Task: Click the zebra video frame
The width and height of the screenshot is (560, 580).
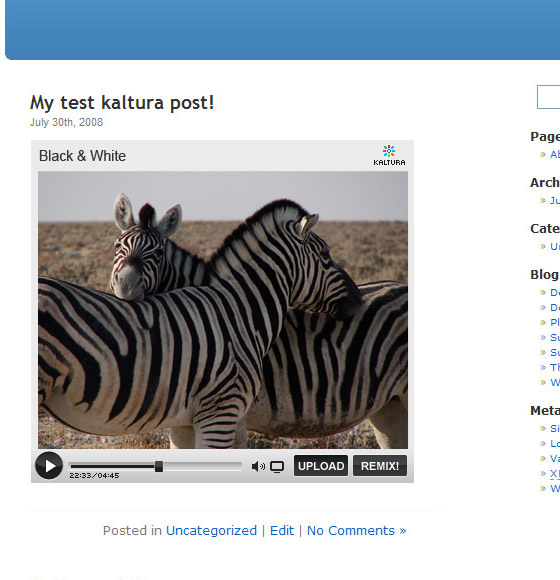Action: pyautogui.click(x=223, y=310)
